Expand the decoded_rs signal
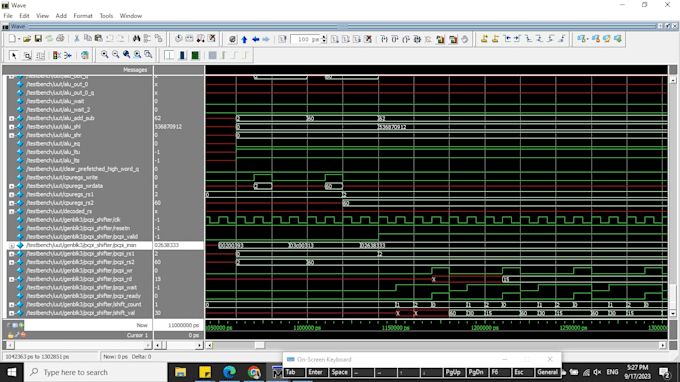 (11, 212)
